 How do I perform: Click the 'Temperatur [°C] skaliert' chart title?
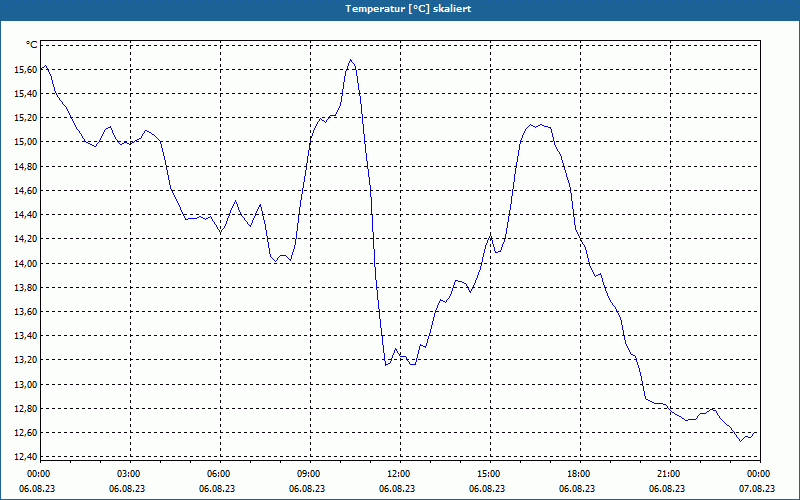point(408,9)
